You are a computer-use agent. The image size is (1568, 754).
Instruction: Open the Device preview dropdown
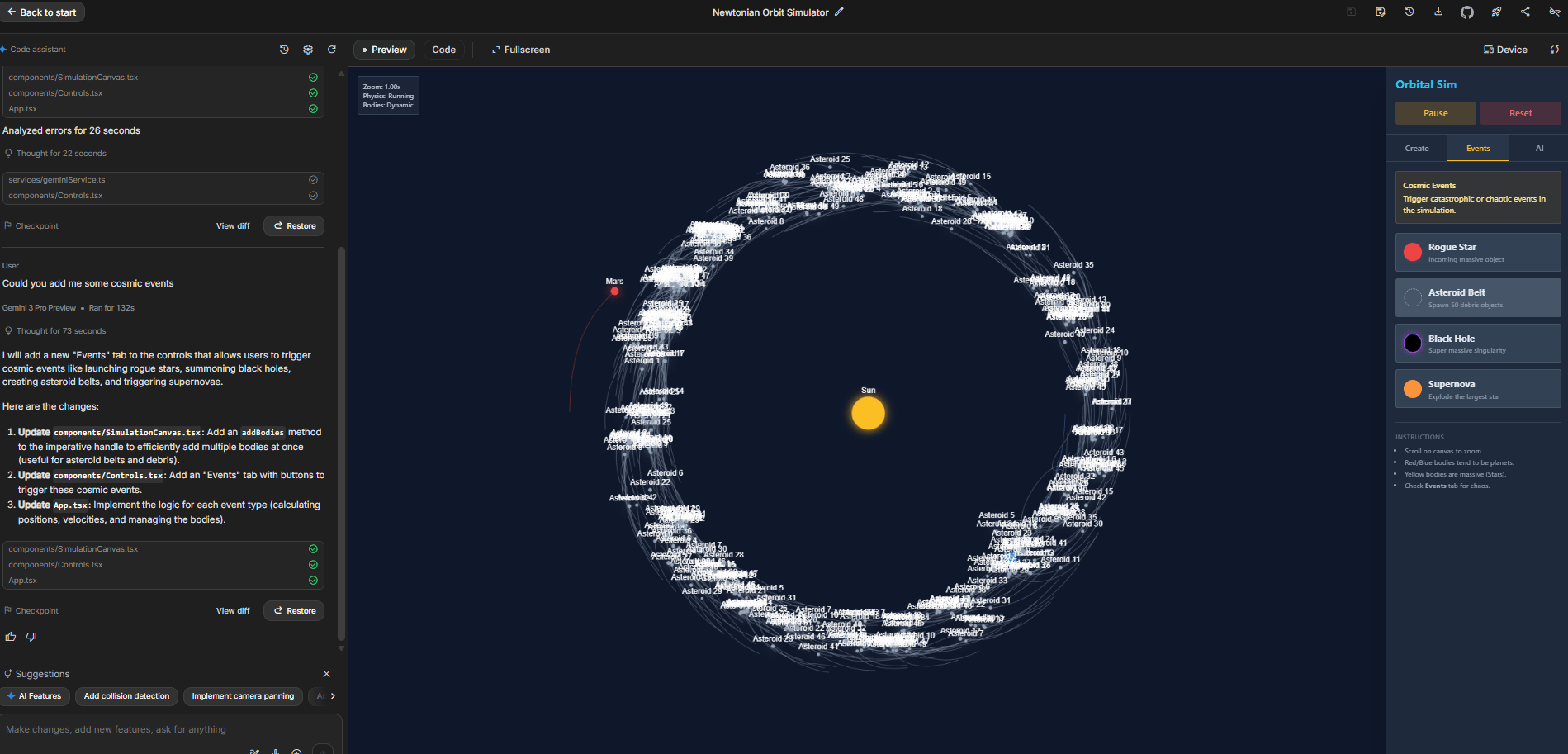(x=1504, y=50)
